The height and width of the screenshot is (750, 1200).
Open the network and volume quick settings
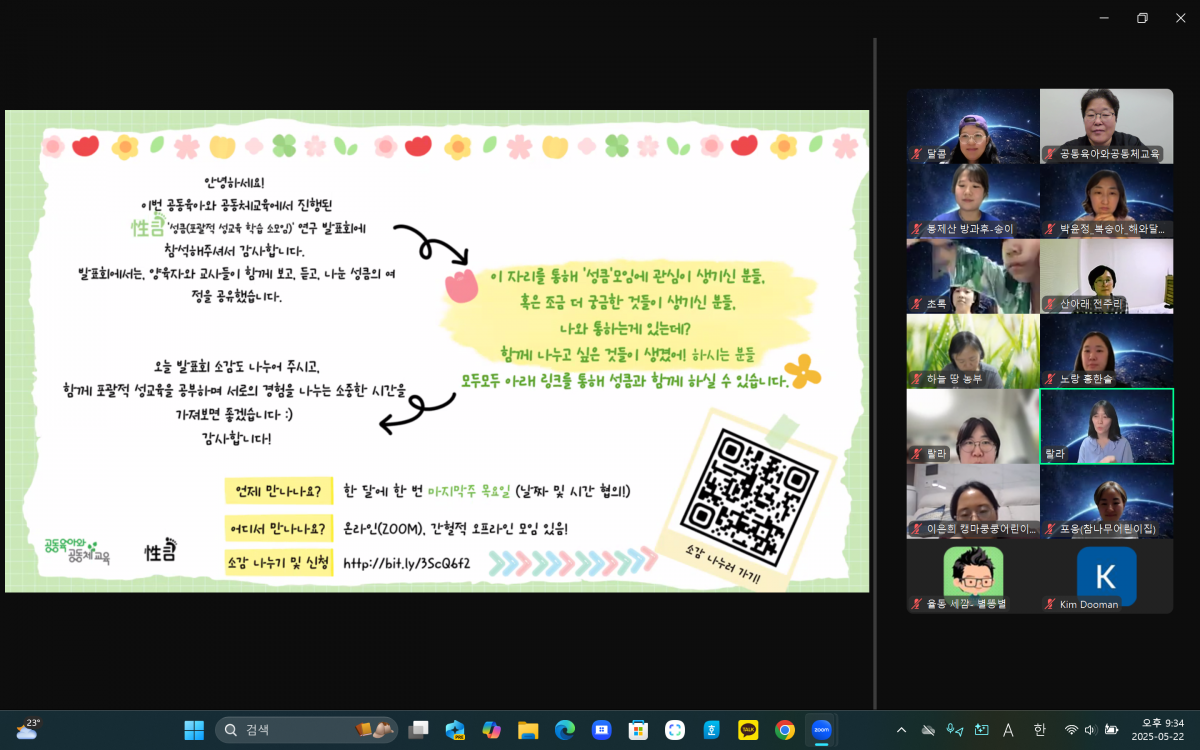coord(1090,730)
